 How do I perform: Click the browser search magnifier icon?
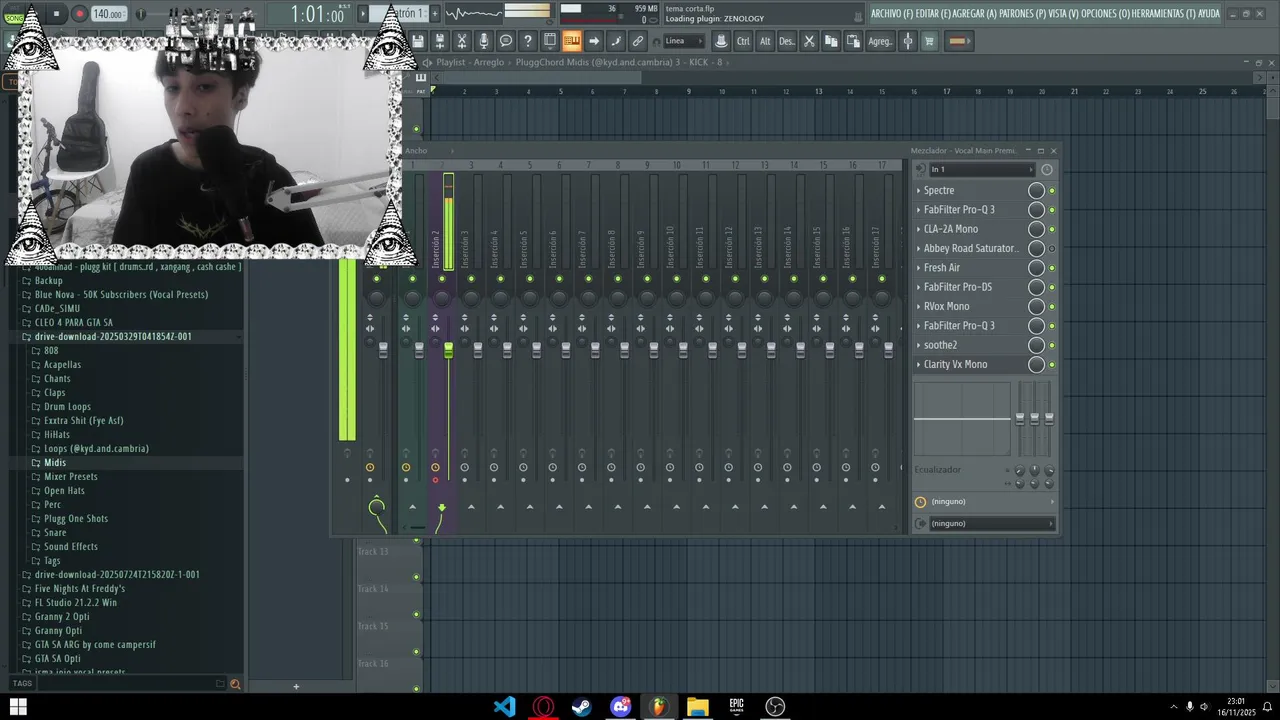(235, 684)
